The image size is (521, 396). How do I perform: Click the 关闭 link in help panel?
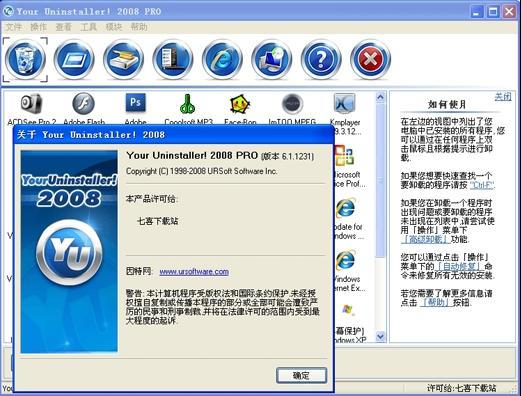point(503,97)
